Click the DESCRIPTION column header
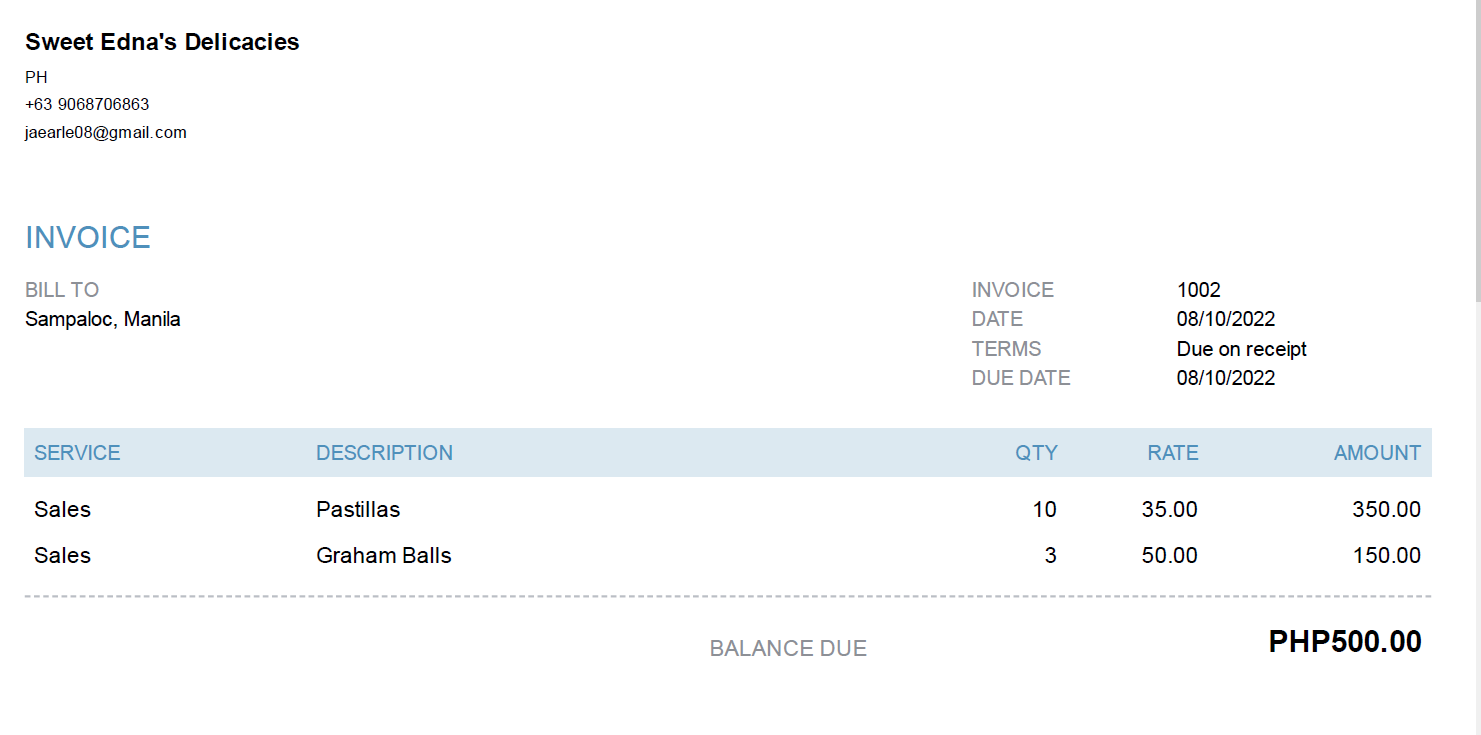1481x735 pixels. click(x=384, y=453)
